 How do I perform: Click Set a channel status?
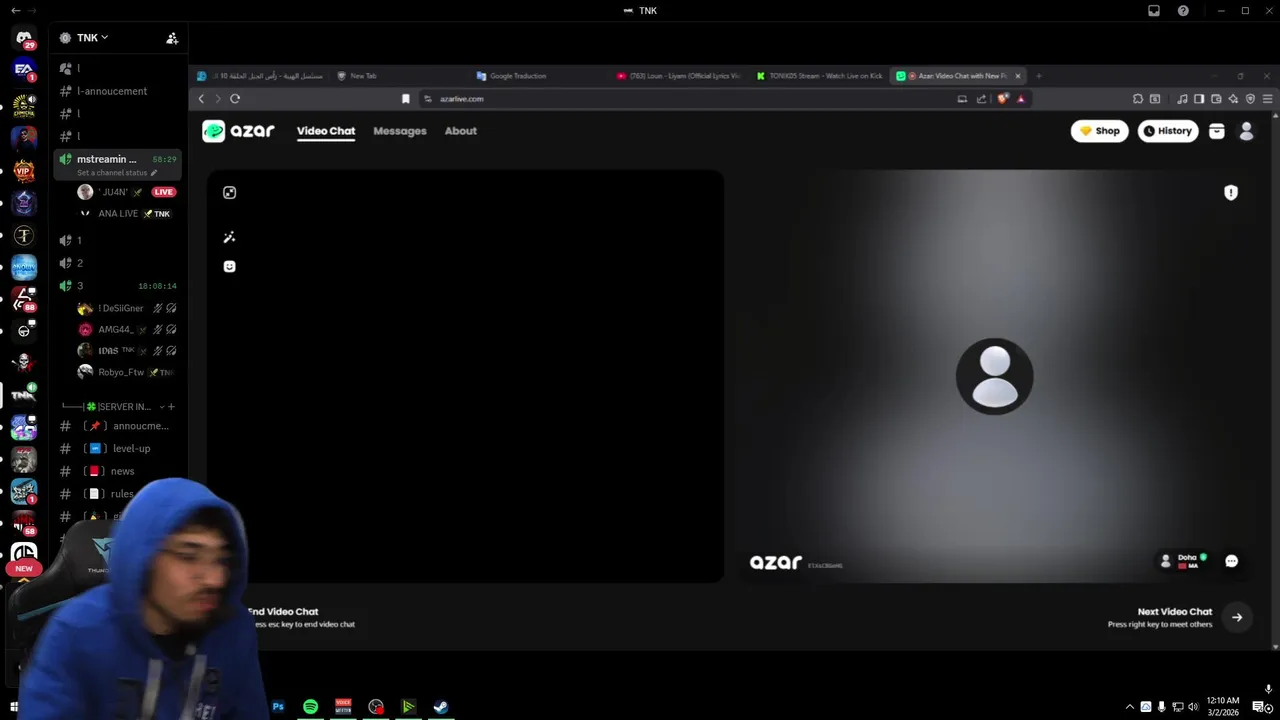(117, 173)
